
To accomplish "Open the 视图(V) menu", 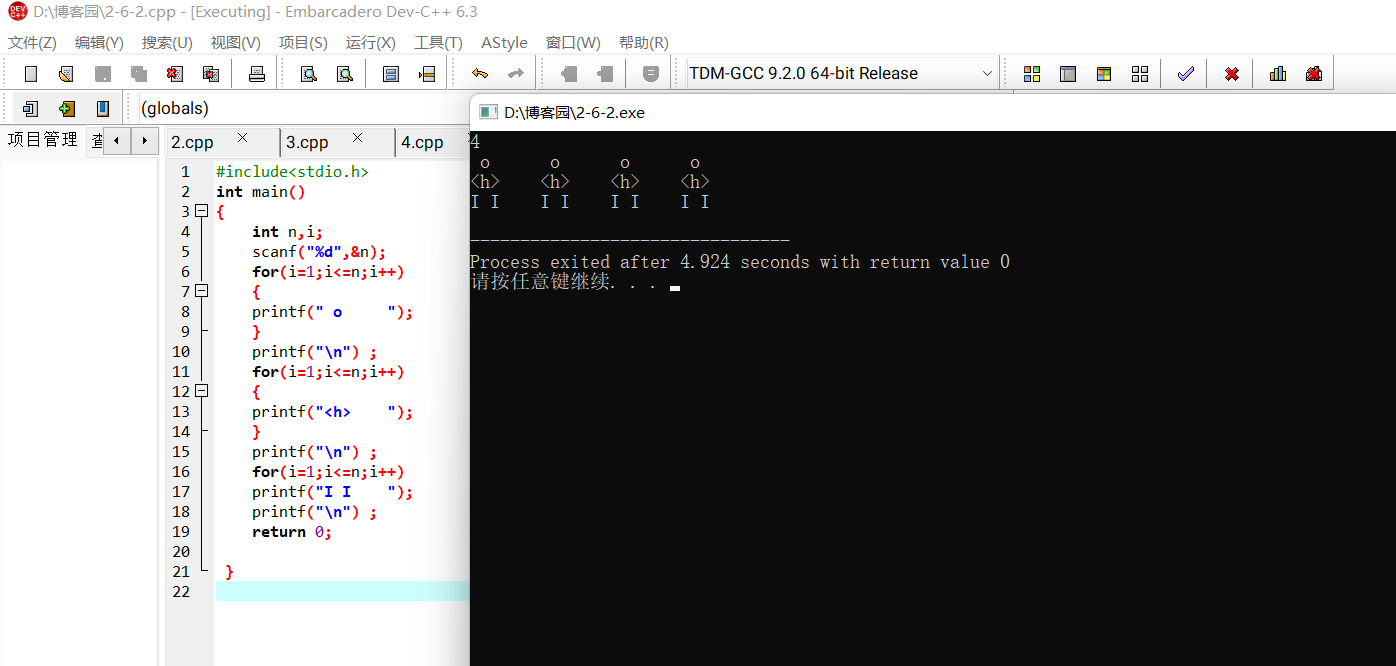I will point(235,43).
